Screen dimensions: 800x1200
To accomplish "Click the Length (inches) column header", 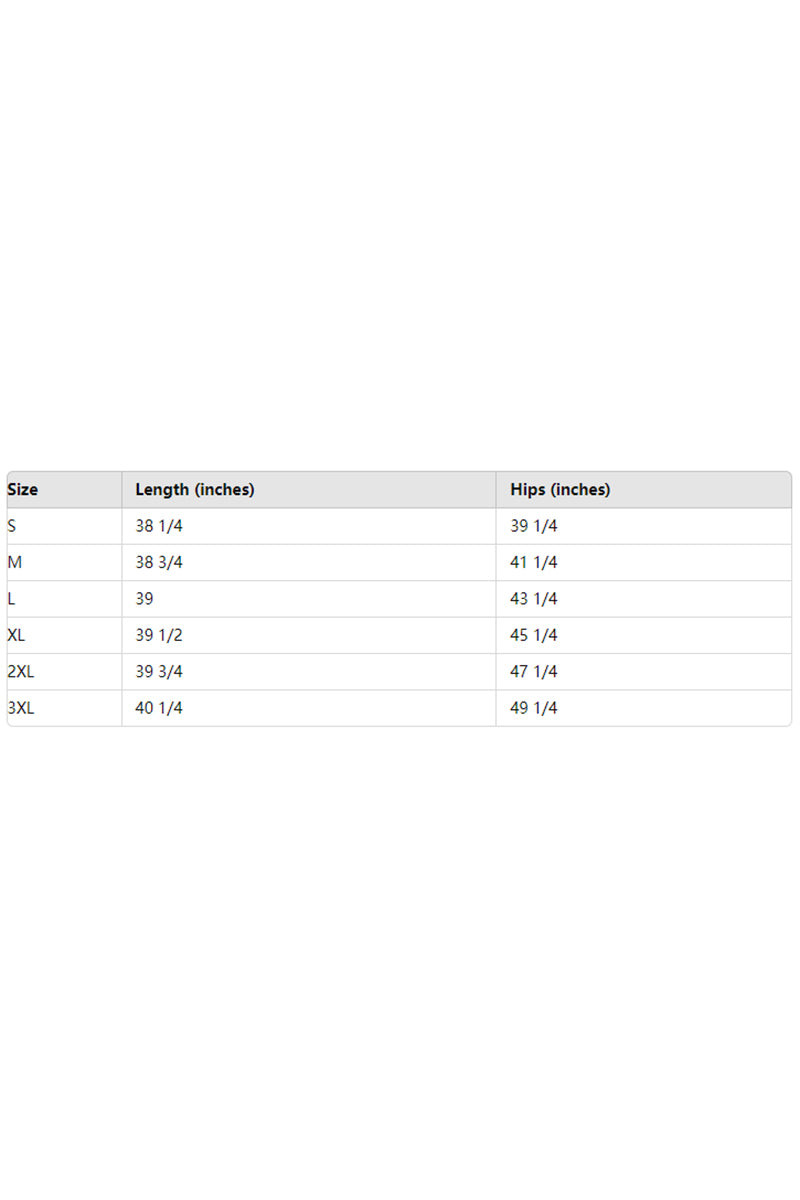I will tap(195, 490).
